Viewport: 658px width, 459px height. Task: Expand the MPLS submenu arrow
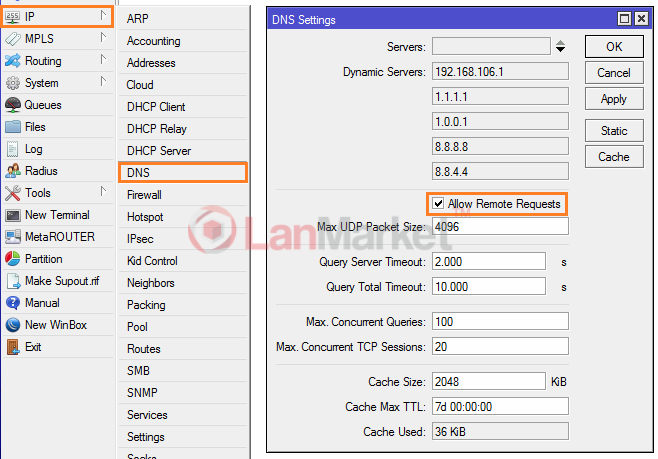[103, 37]
